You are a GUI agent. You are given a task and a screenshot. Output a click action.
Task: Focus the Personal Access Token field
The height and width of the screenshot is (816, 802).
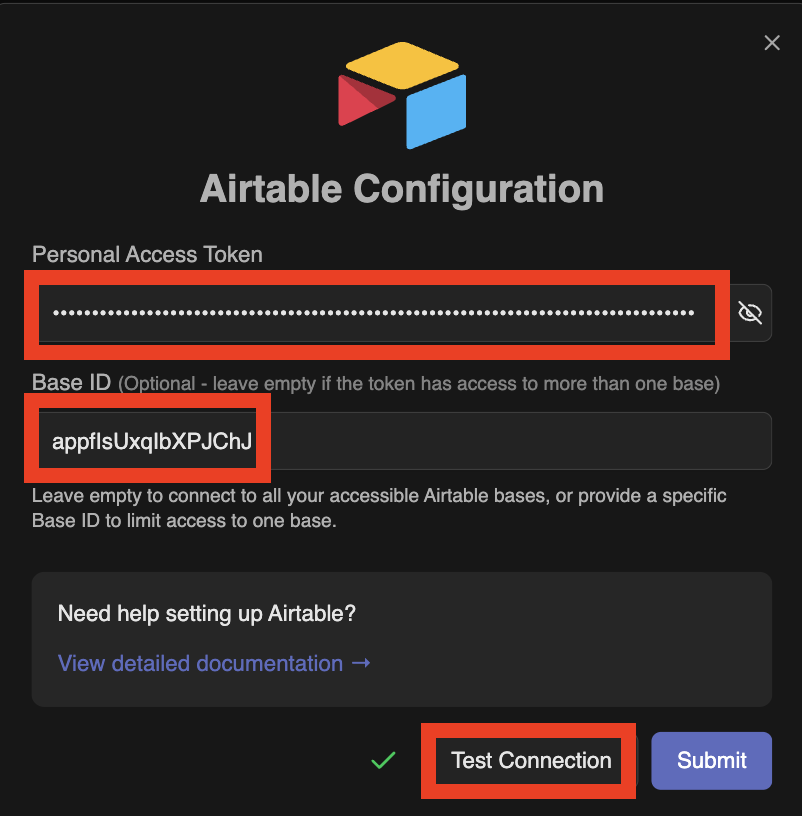pyautogui.click(x=376, y=313)
